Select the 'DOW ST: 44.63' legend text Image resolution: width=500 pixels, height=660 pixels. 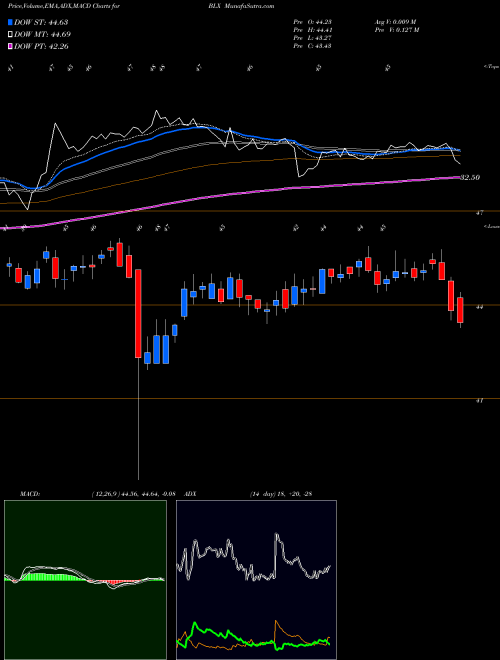click(41, 22)
